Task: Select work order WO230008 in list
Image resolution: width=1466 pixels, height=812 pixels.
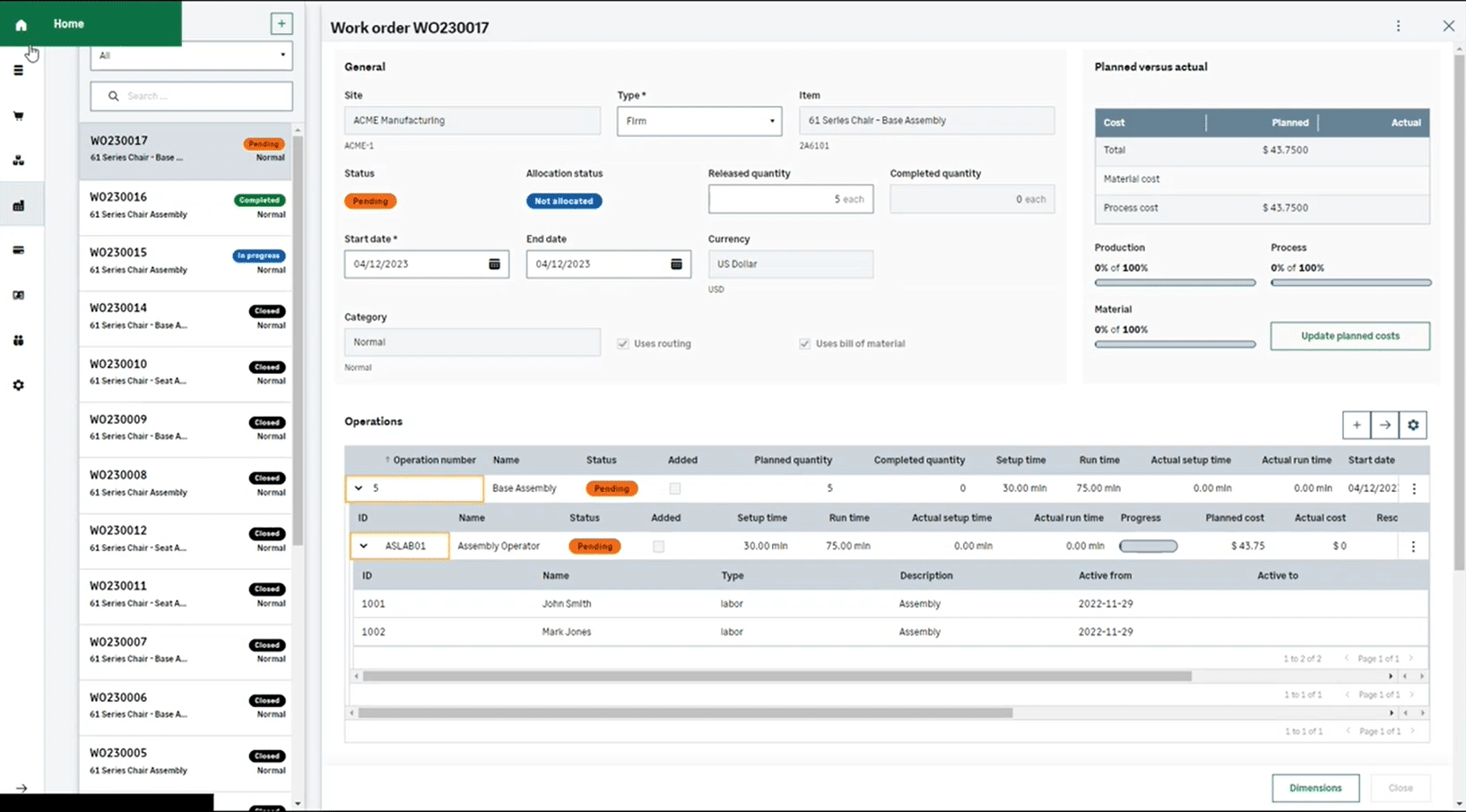Action: coord(186,484)
